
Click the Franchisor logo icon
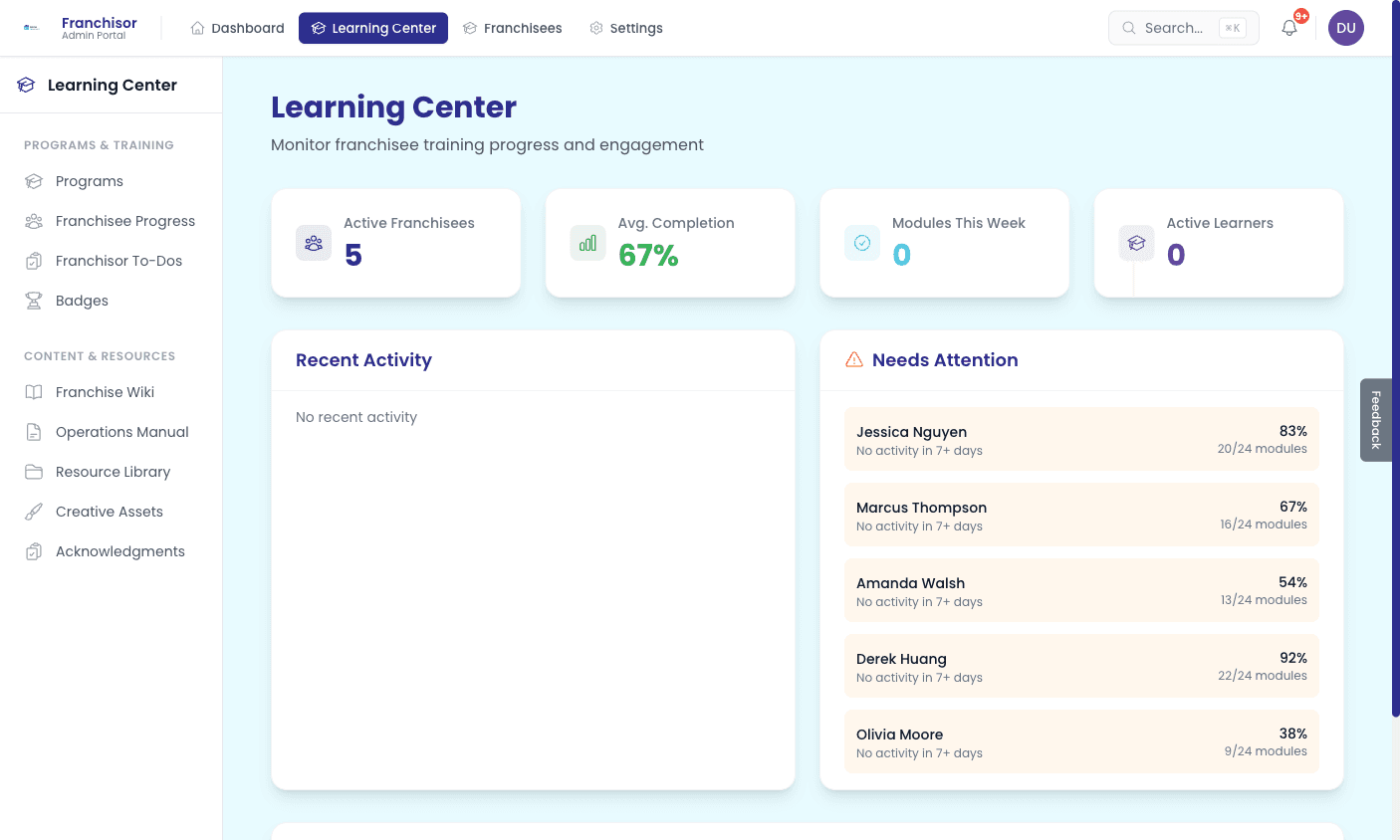[x=30, y=28]
